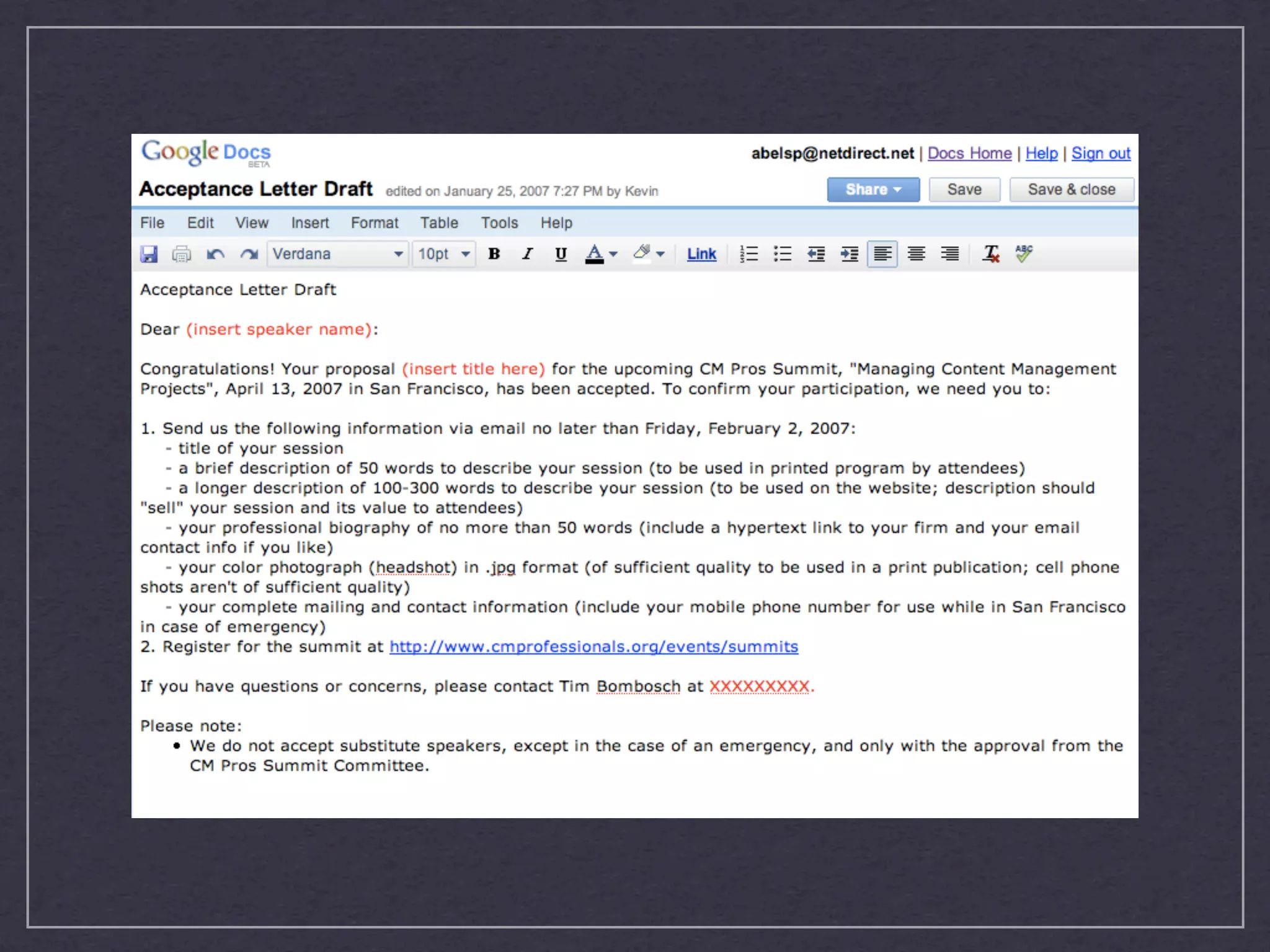Click the Print toolbar icon
This screenshot has height=952, width=1270.
coord(182,254)
